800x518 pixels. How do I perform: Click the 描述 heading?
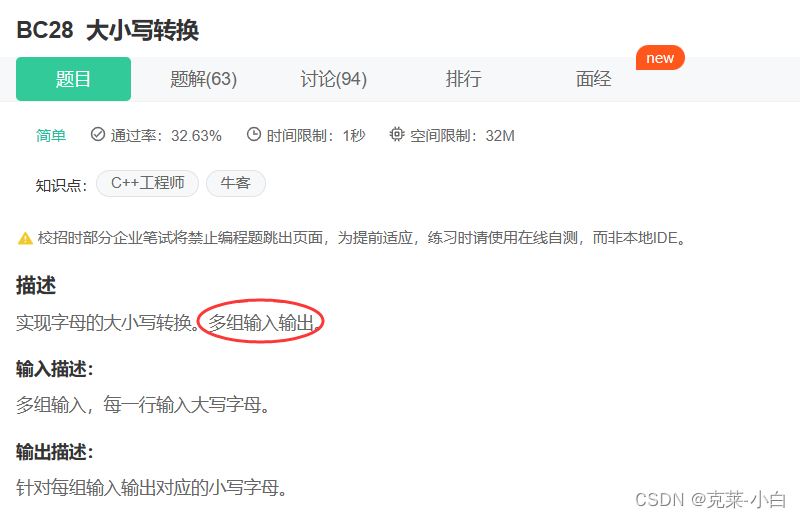36,286
